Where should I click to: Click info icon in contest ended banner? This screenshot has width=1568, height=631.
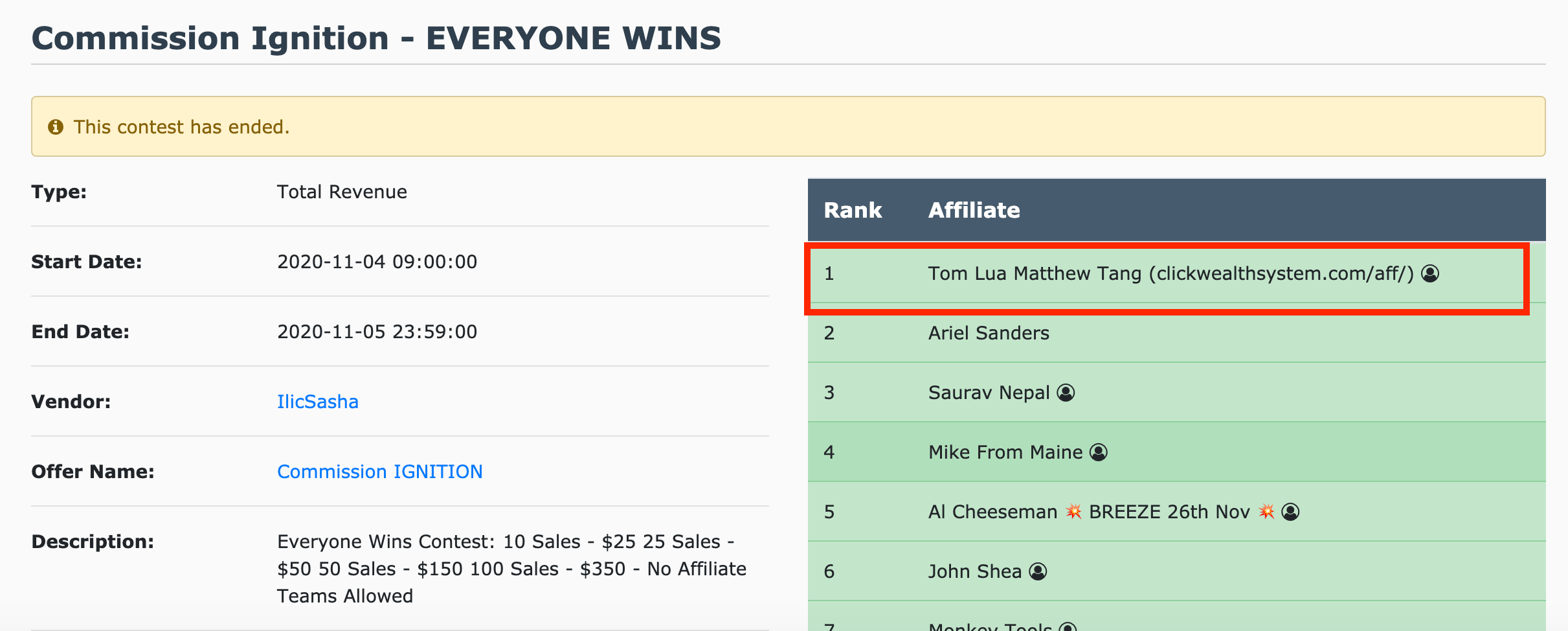[56, 127]
